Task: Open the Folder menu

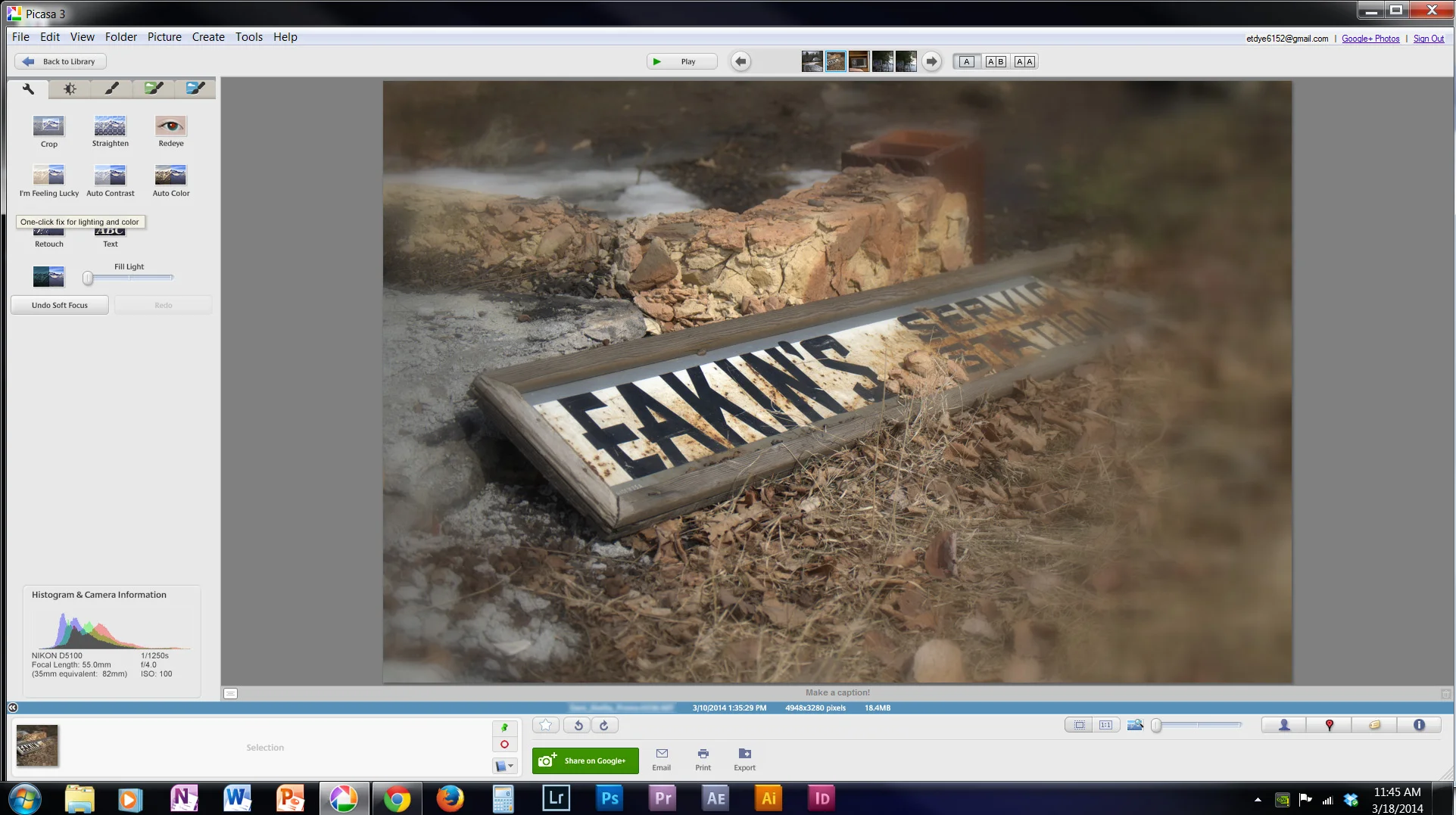Action: click(x=121, y=36)
